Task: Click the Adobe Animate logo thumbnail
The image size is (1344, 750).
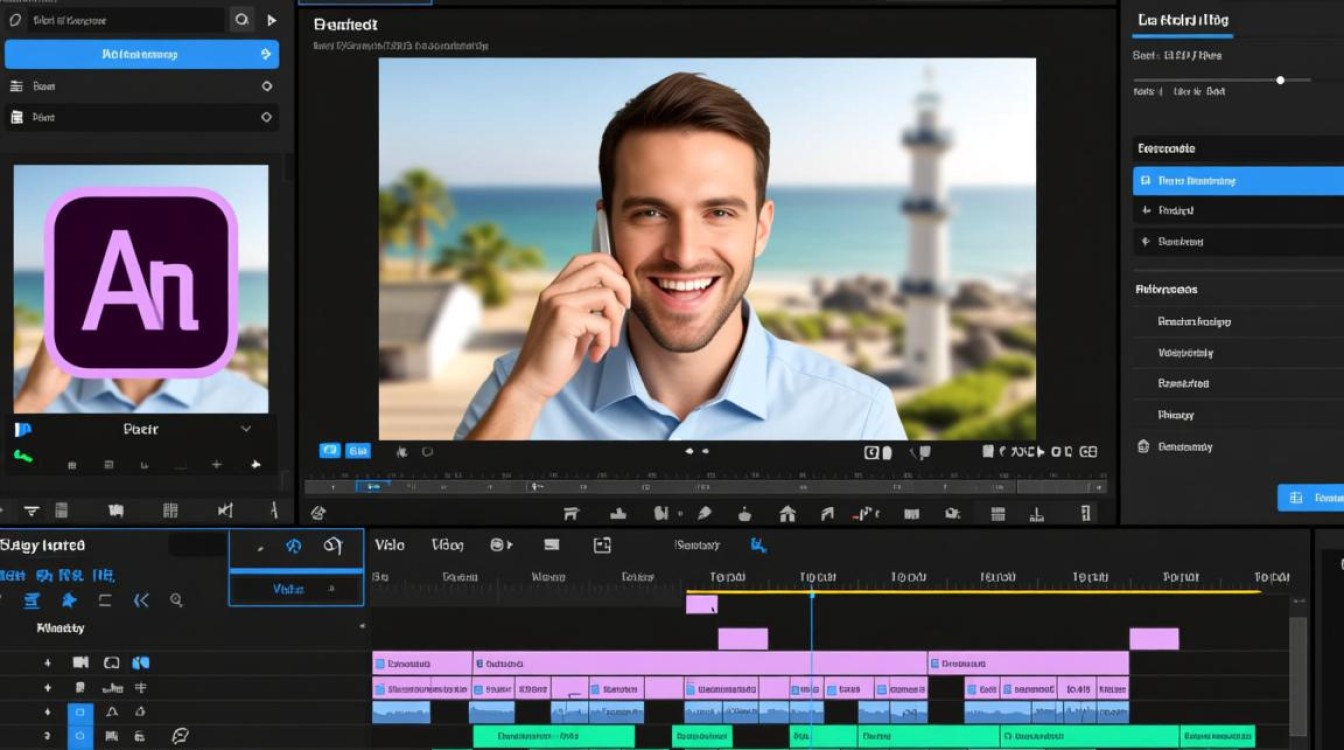Action: coord(141,282)
